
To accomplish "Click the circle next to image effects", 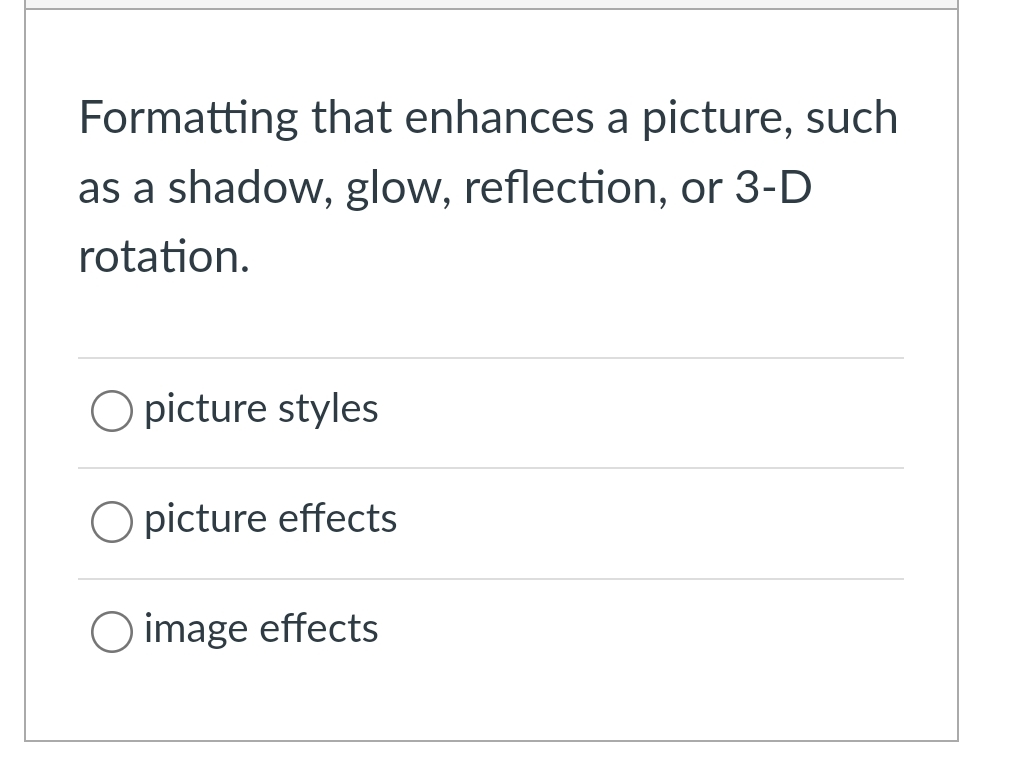I will pos(112,631).
